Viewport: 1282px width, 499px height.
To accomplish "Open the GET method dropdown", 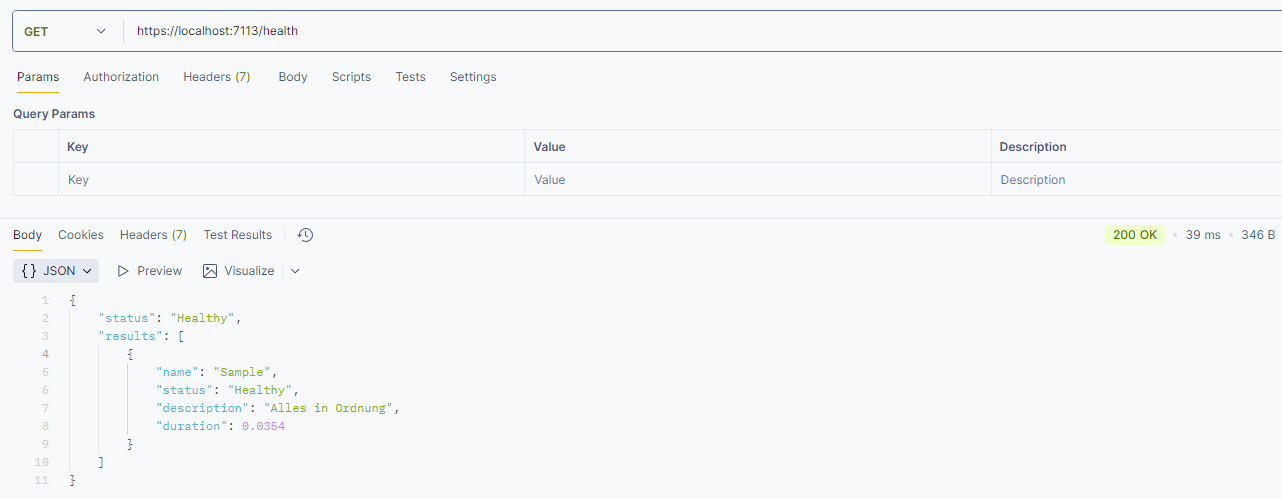I will point(66,31).
